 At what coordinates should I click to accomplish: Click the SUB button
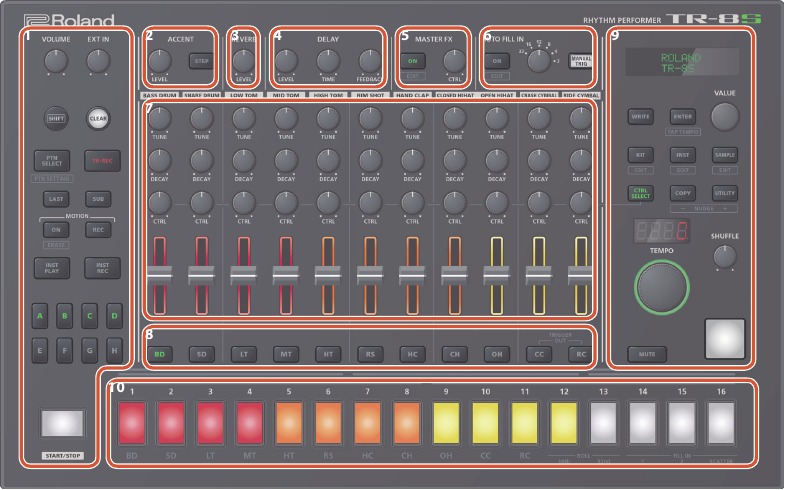[98, 199]
